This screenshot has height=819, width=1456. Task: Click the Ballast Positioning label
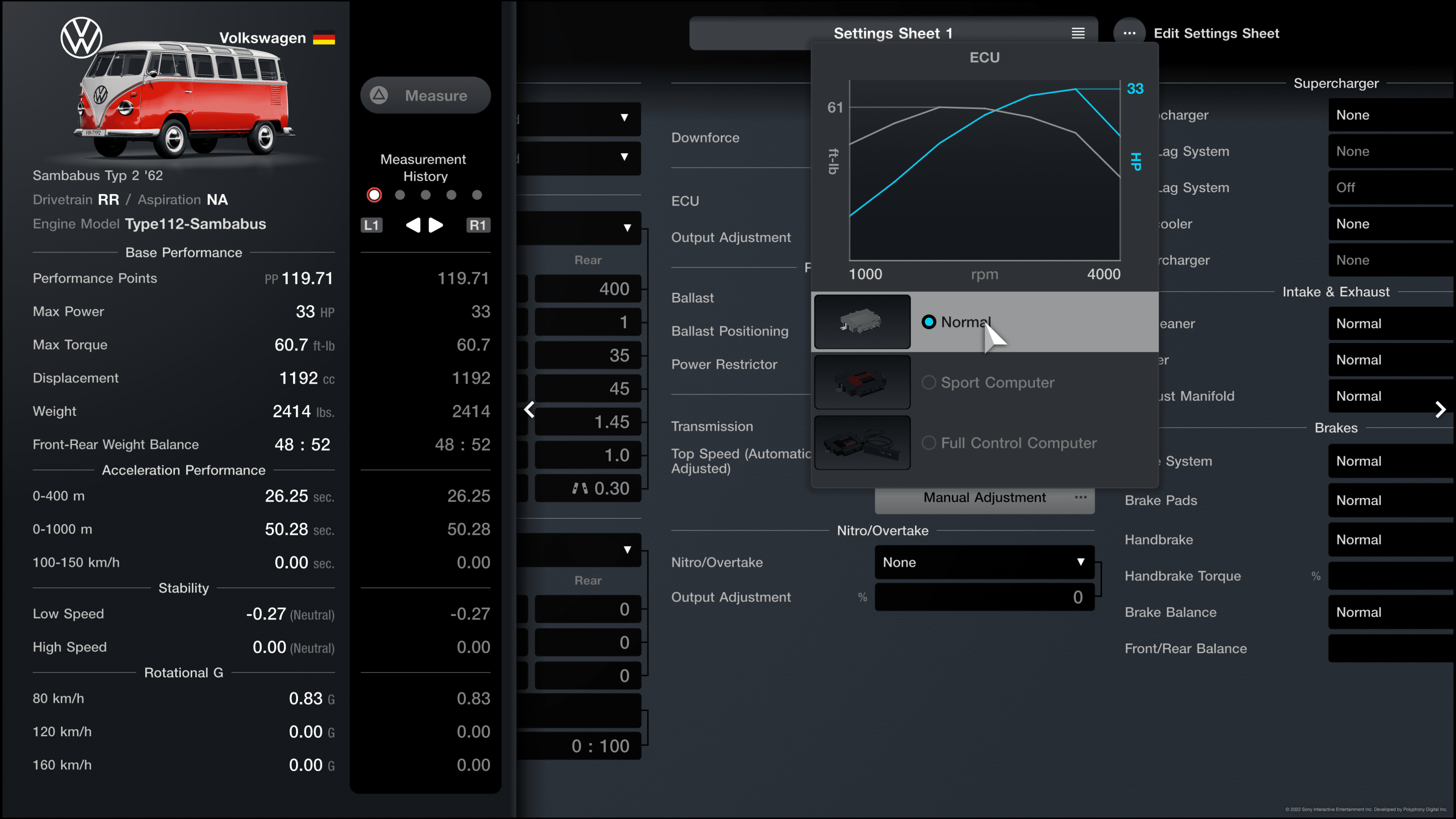point(730,331)
